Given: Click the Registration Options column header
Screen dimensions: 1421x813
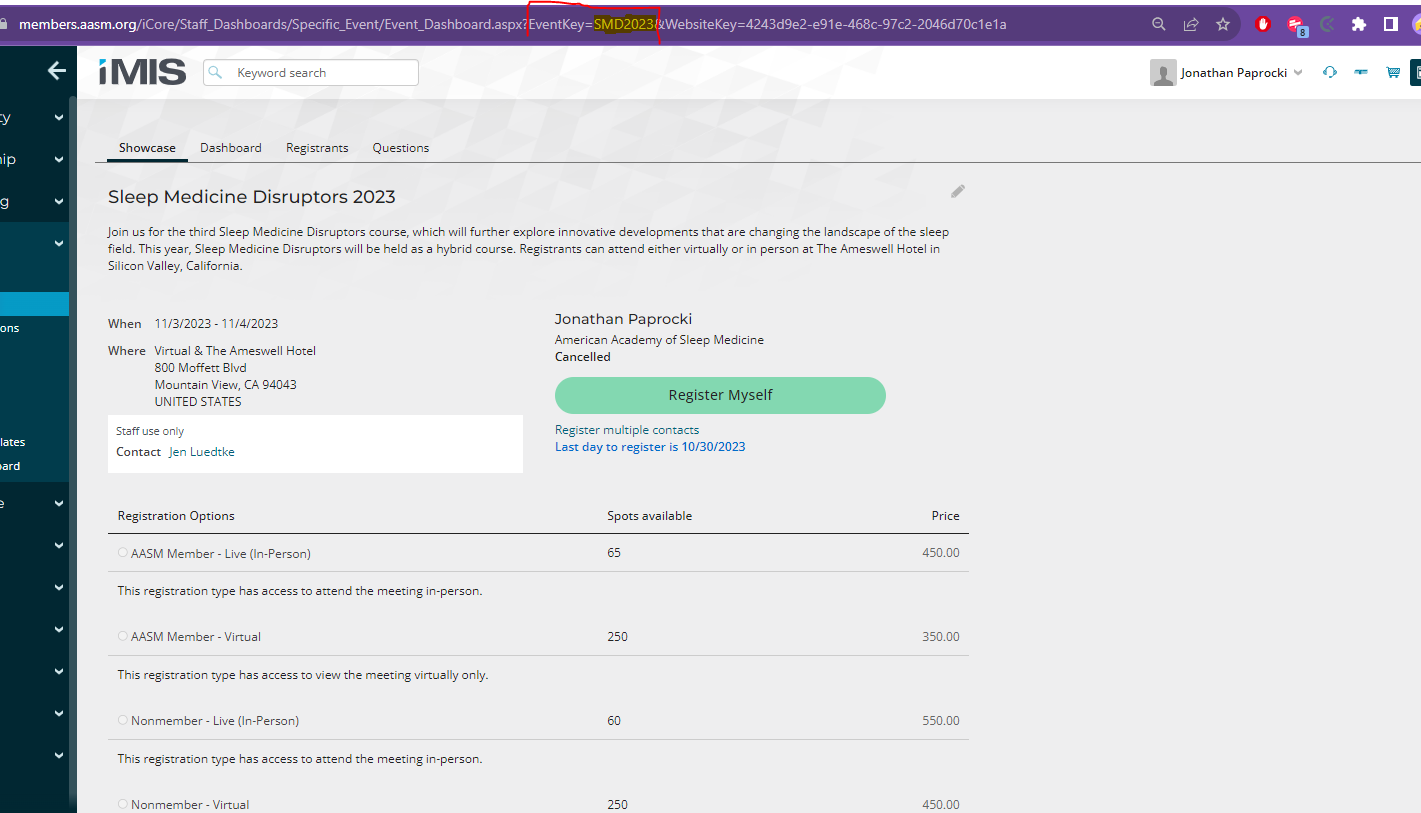Looking at the screenshot, I should [176, 516].
